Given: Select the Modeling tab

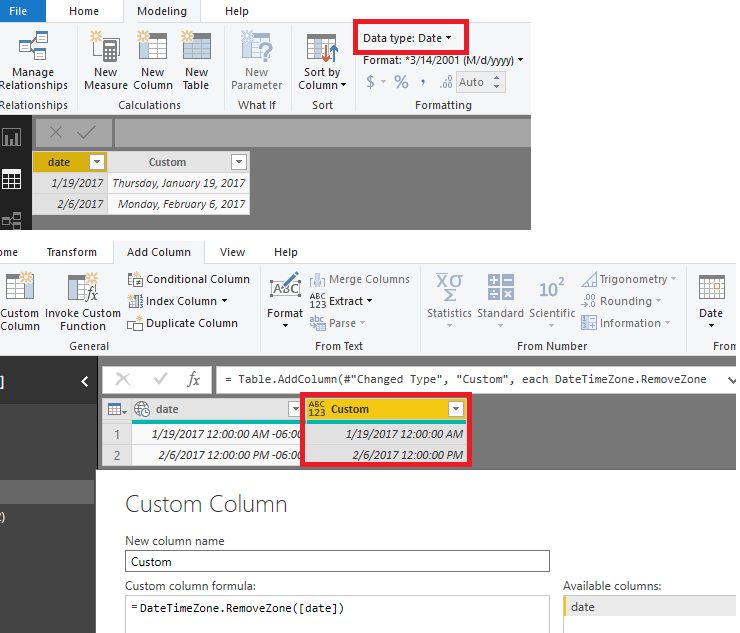Looking at the screenshot, I should point(162,11).
